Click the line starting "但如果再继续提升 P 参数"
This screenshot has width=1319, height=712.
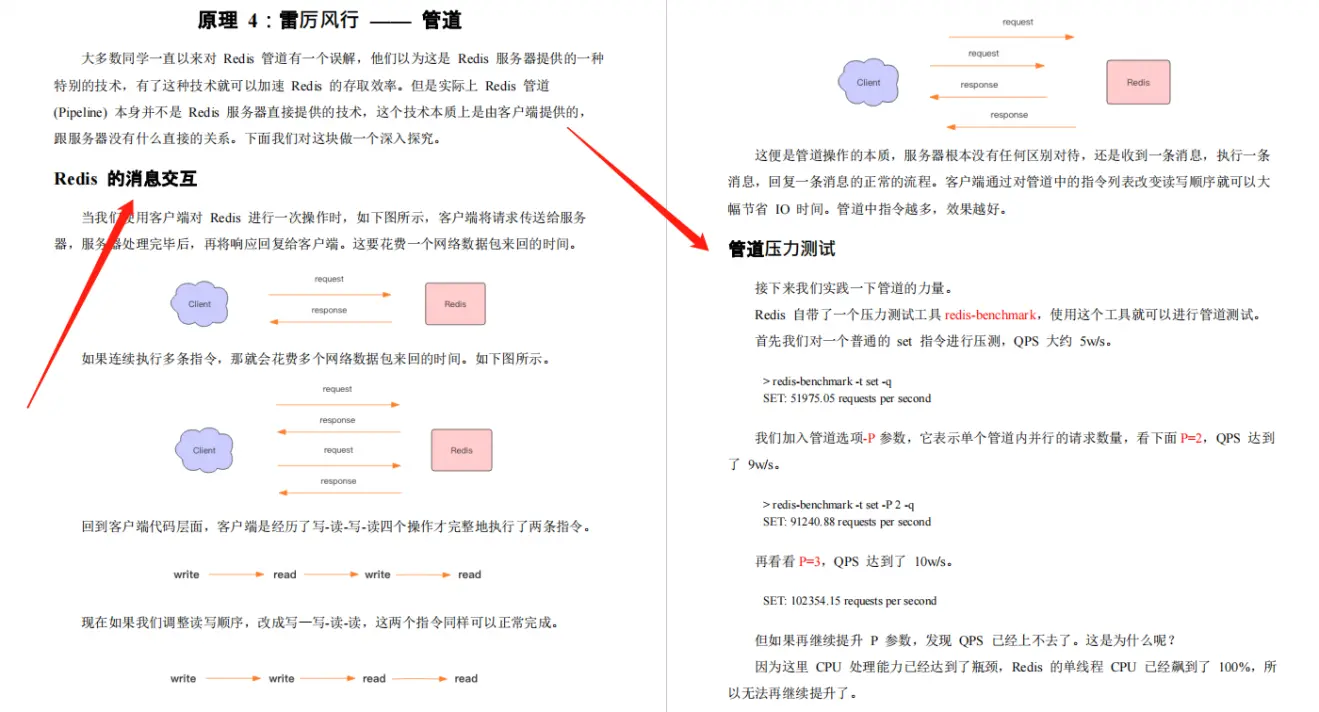coord(965,641)
